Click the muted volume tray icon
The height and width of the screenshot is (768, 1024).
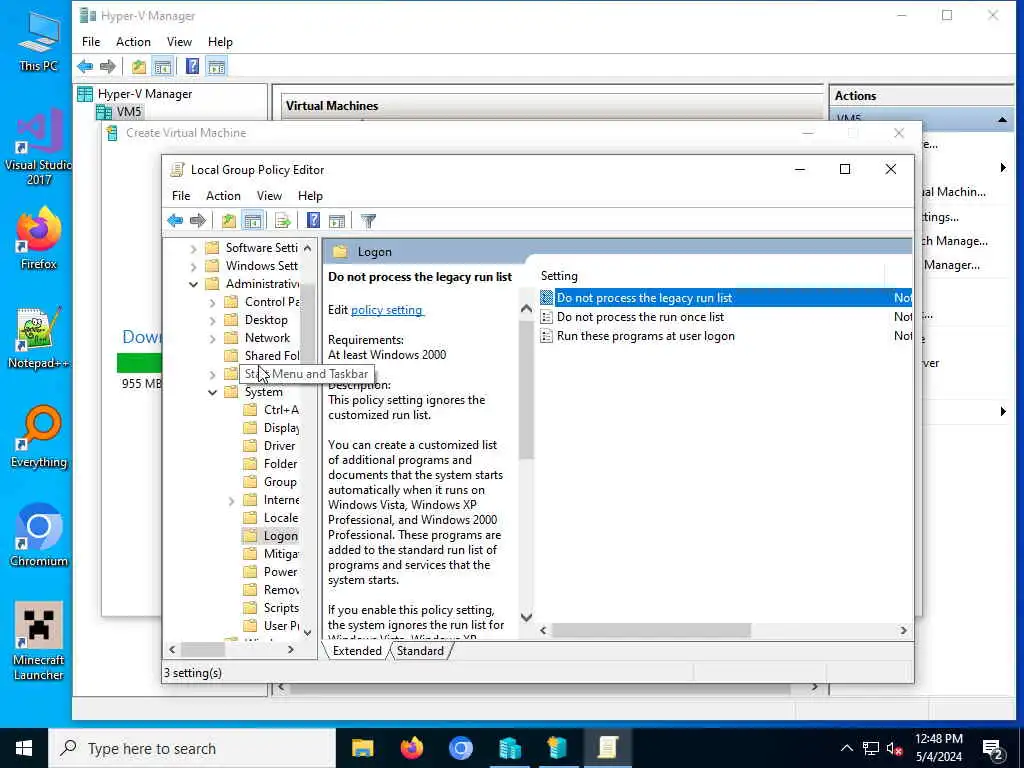pyautogui.click(x=894, y=748)
